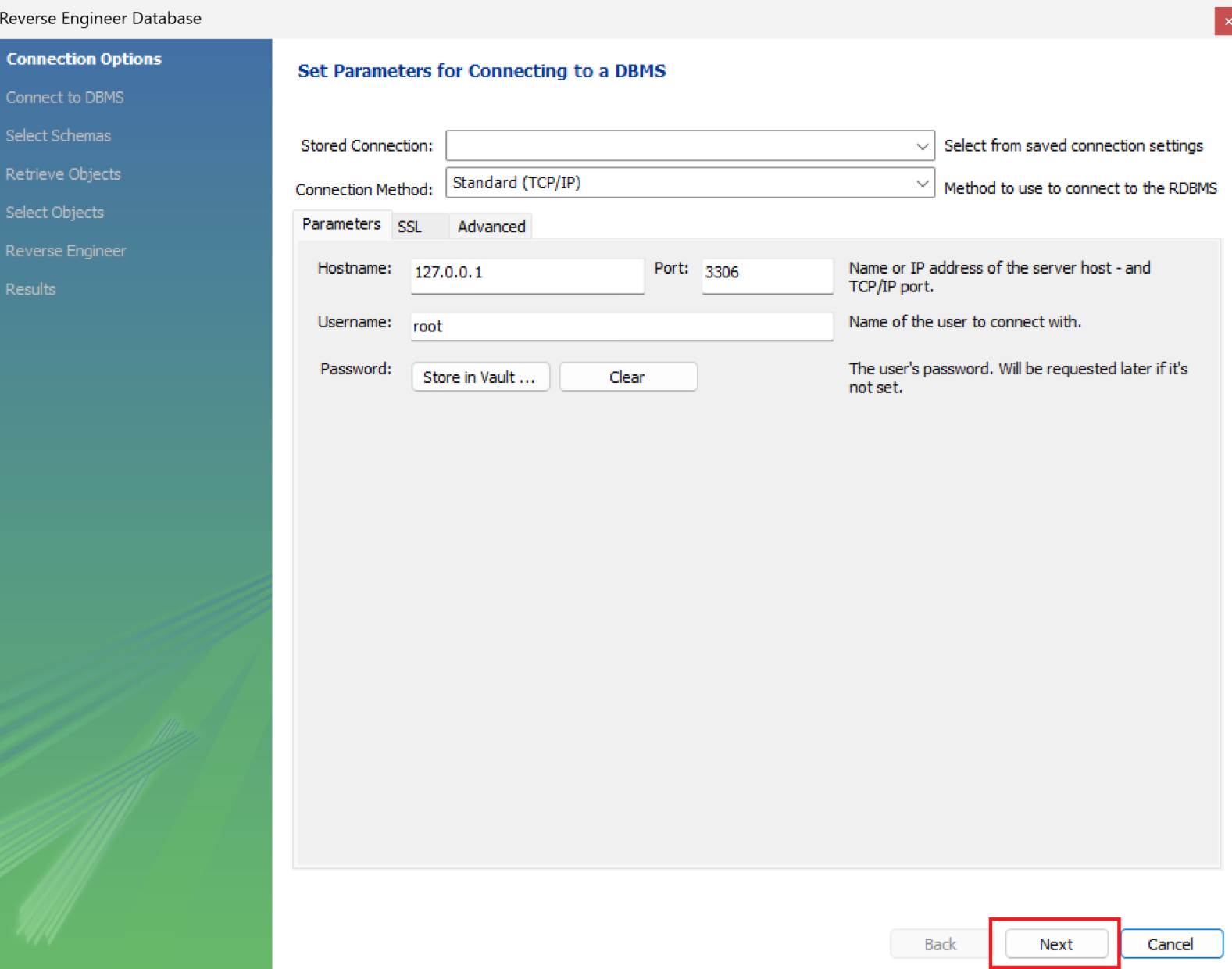The height and width of the screenshot is (969, 1232).
Task: Click the Username label
Action: coord(355,322)
